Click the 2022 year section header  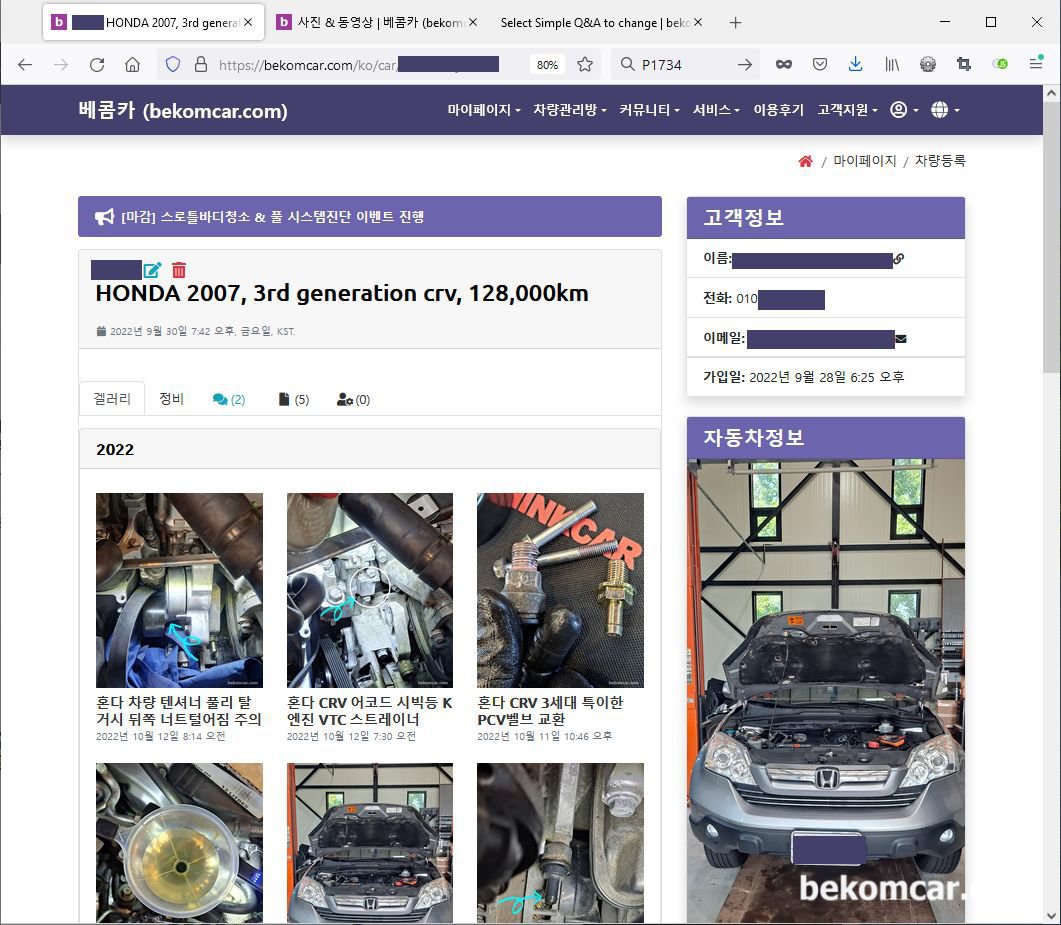(x=369, y=449)
